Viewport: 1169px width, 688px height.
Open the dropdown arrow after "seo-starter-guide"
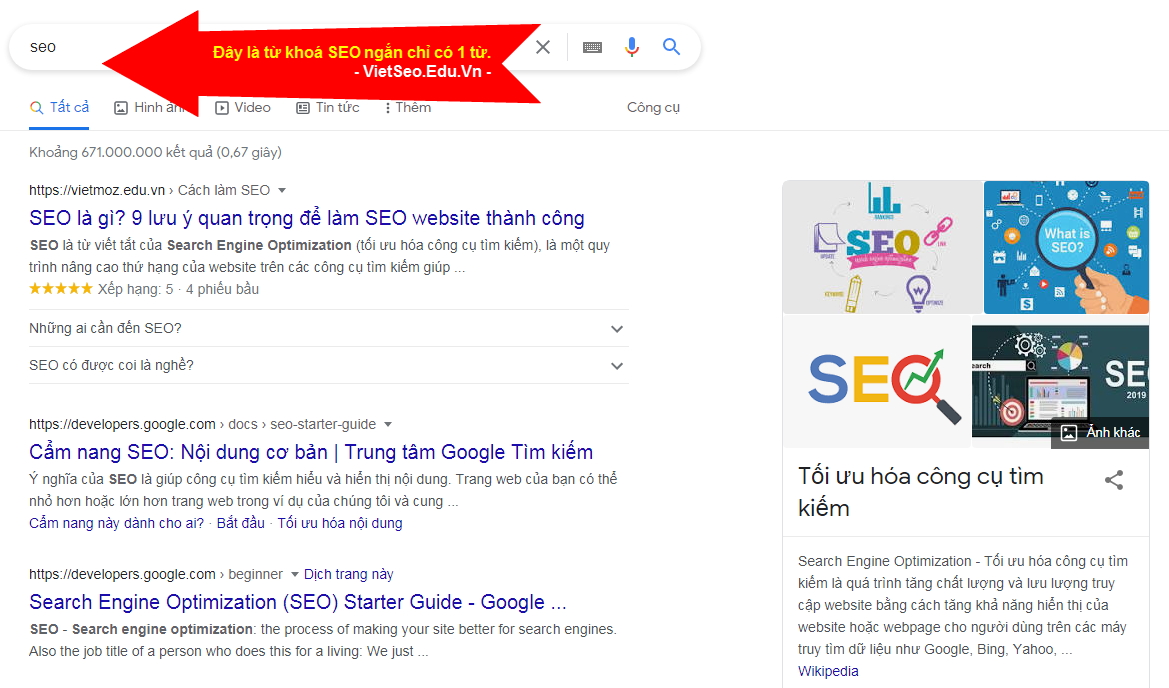click(388, 424)
